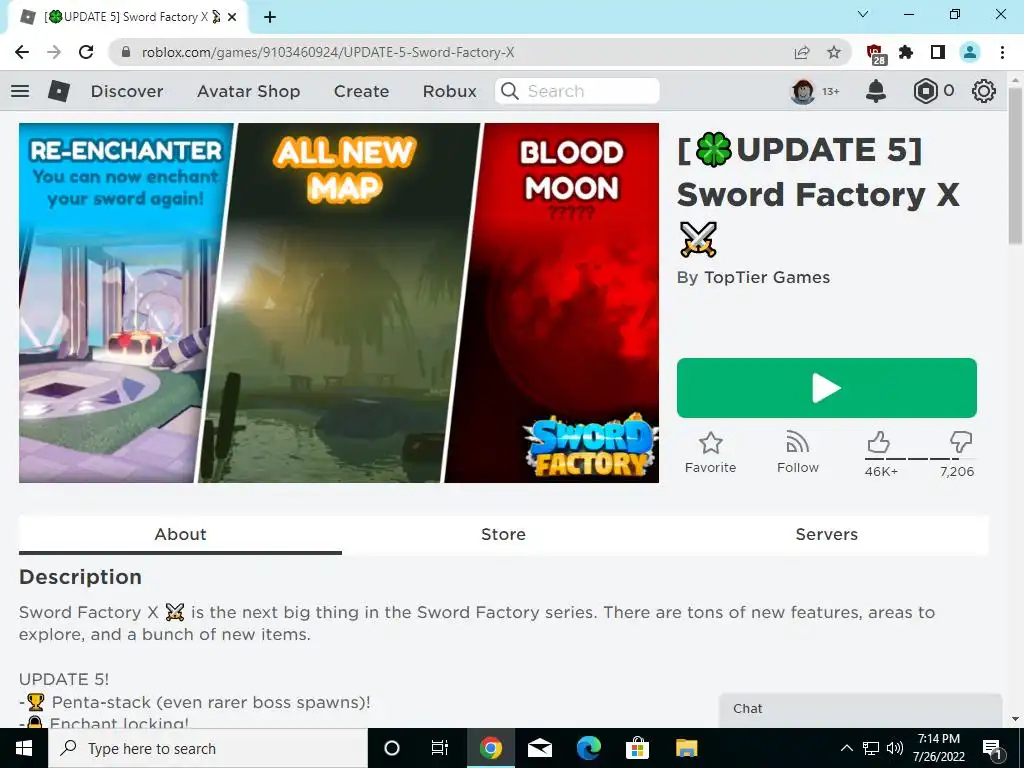1024x768 pixels.
Task: Open the uBlock extension shield icon
Action: click(x=875, y=53)
